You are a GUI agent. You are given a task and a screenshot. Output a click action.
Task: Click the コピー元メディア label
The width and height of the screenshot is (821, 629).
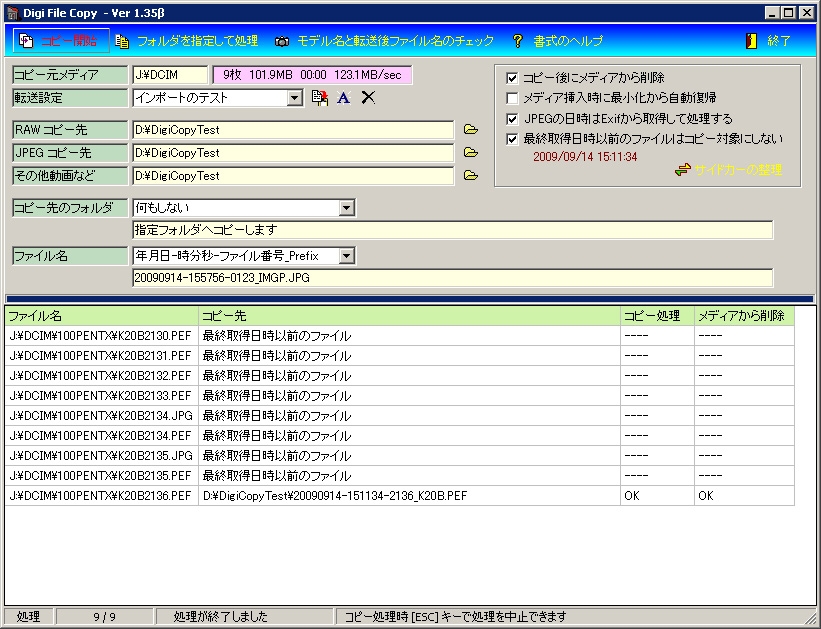(x=70, y=75)
